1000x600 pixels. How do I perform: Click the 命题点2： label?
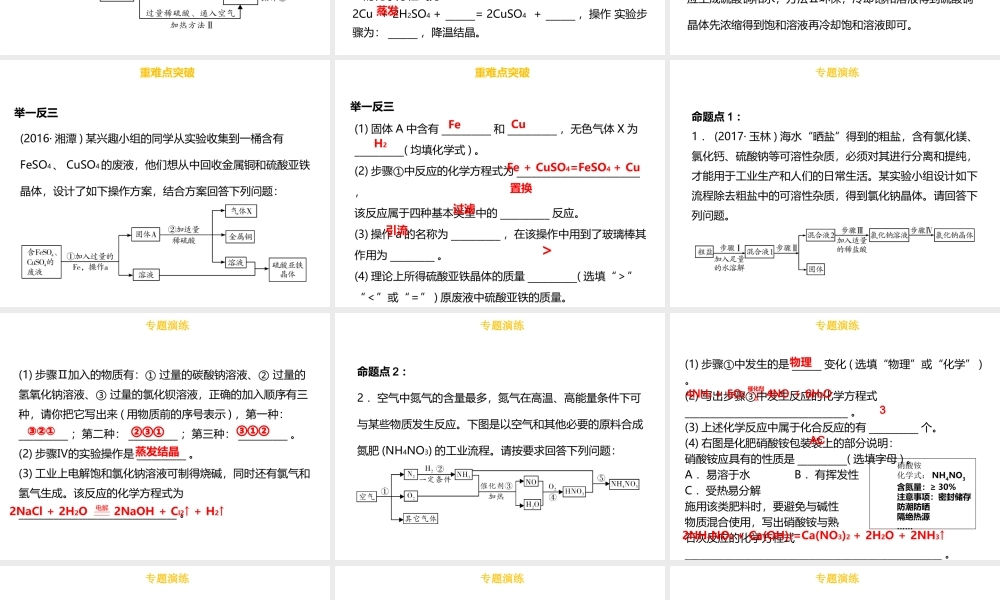pos(381,372)
